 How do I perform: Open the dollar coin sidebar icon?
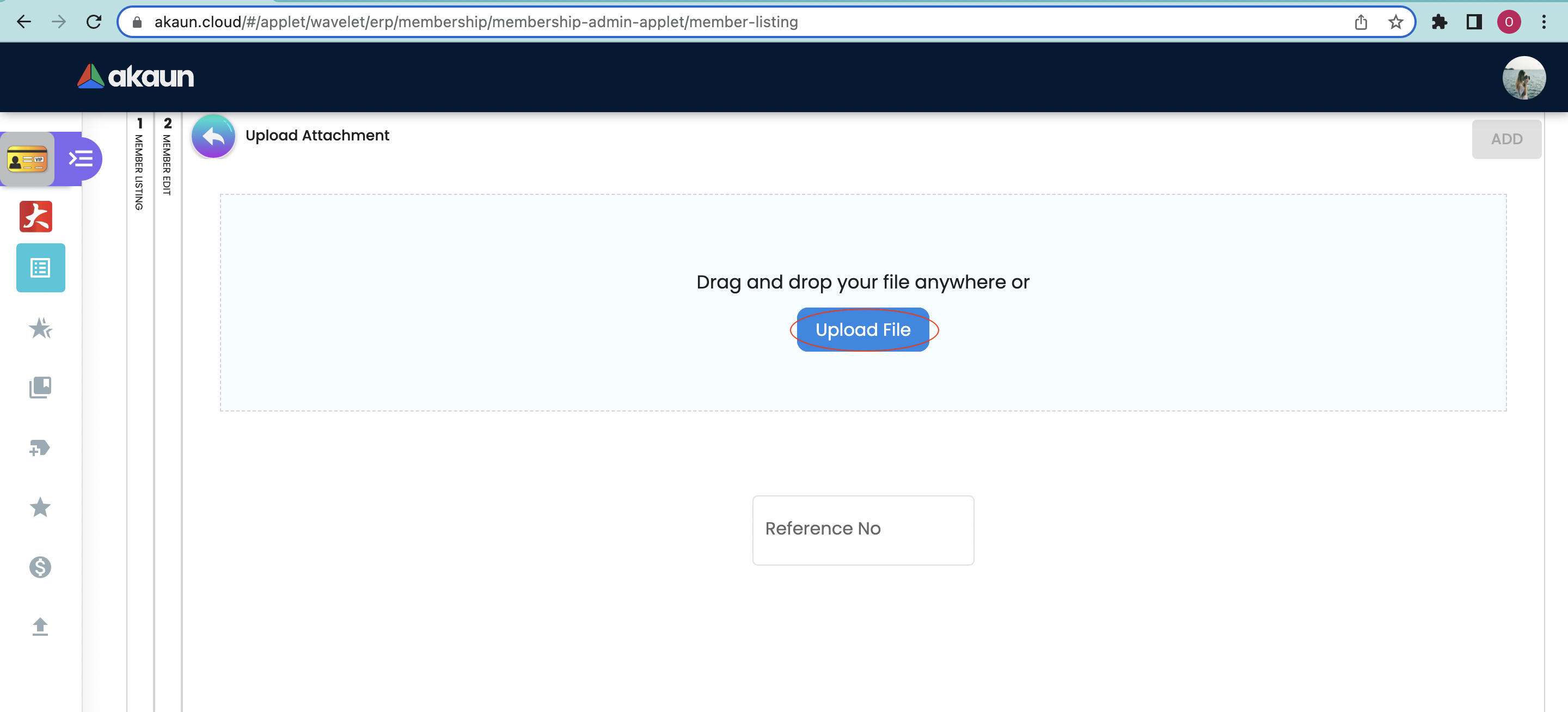click(40, 567)
